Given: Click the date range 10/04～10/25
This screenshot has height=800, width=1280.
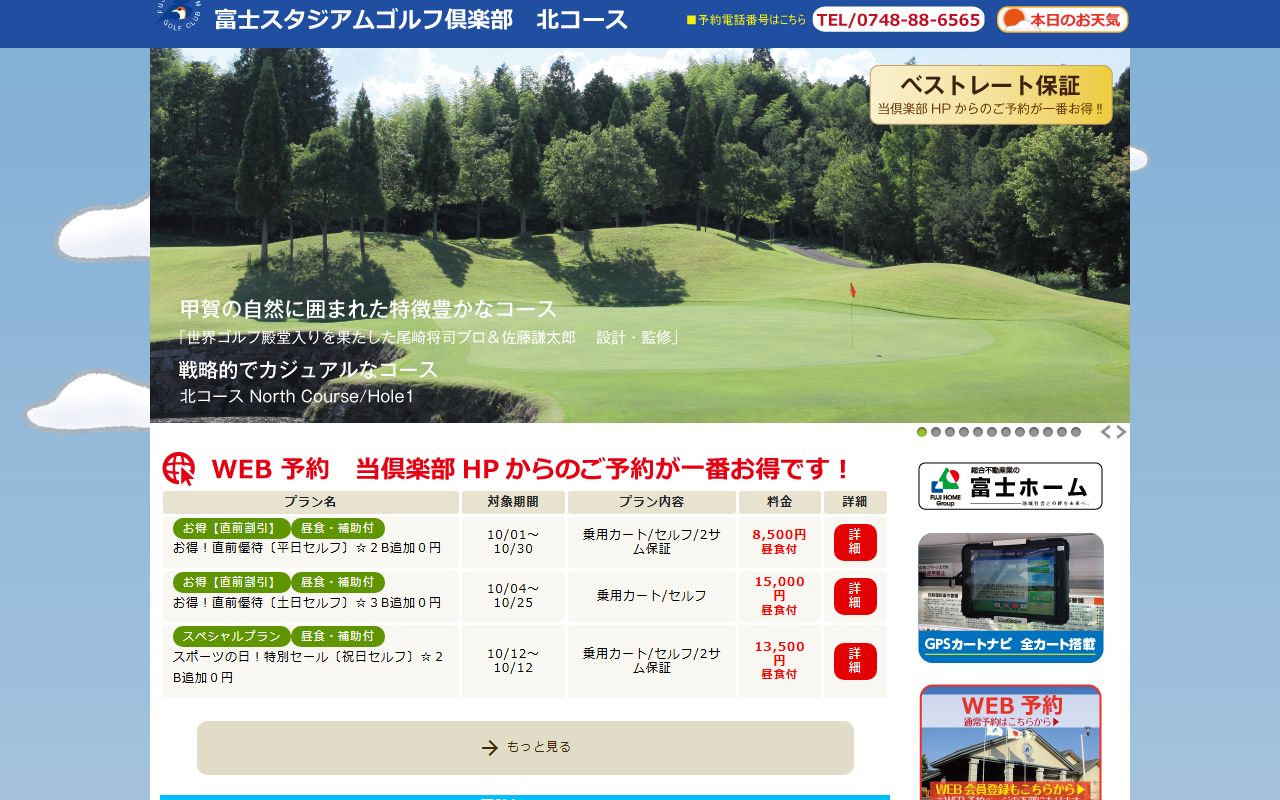Looking at the screenshot, I should click(x=513, y=596).
